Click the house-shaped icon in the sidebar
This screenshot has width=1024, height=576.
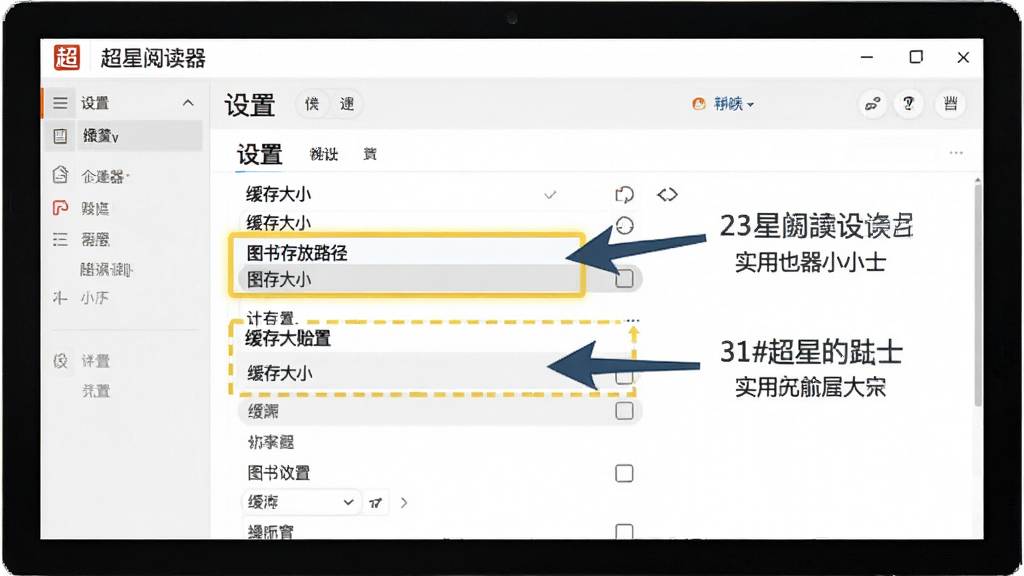click(60, 174)
